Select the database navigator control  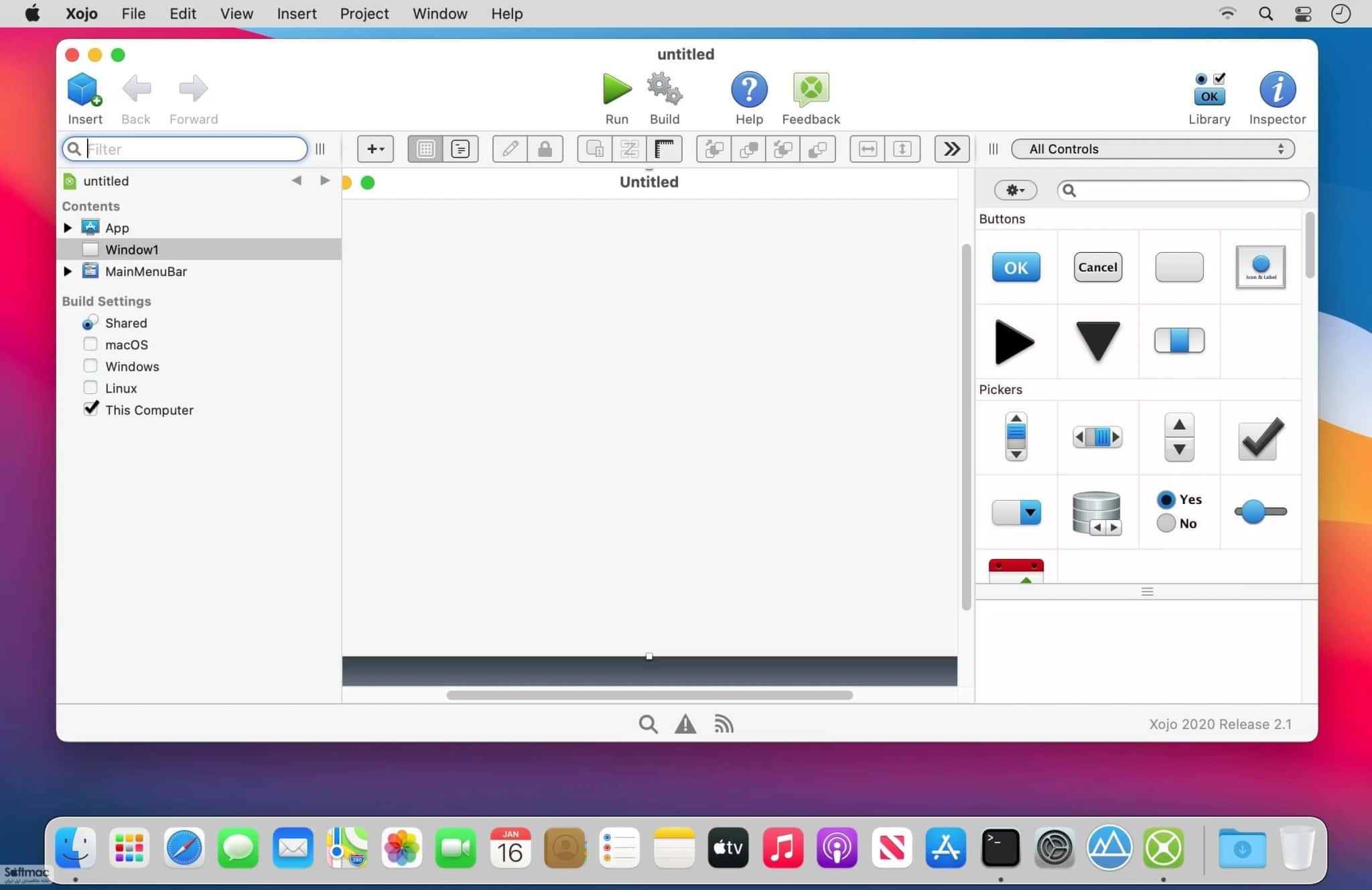pos(1097,513)
